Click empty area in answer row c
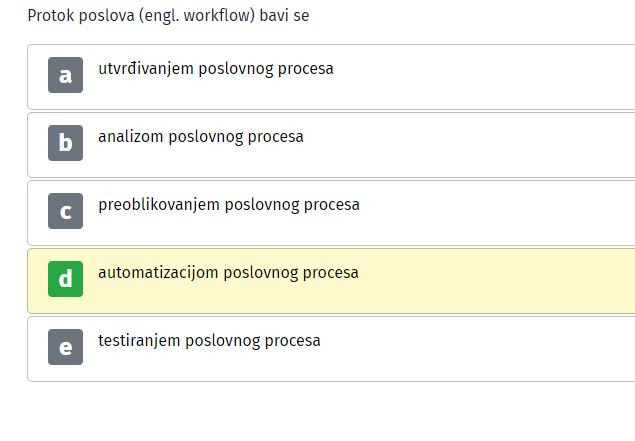 click(486, 213)
